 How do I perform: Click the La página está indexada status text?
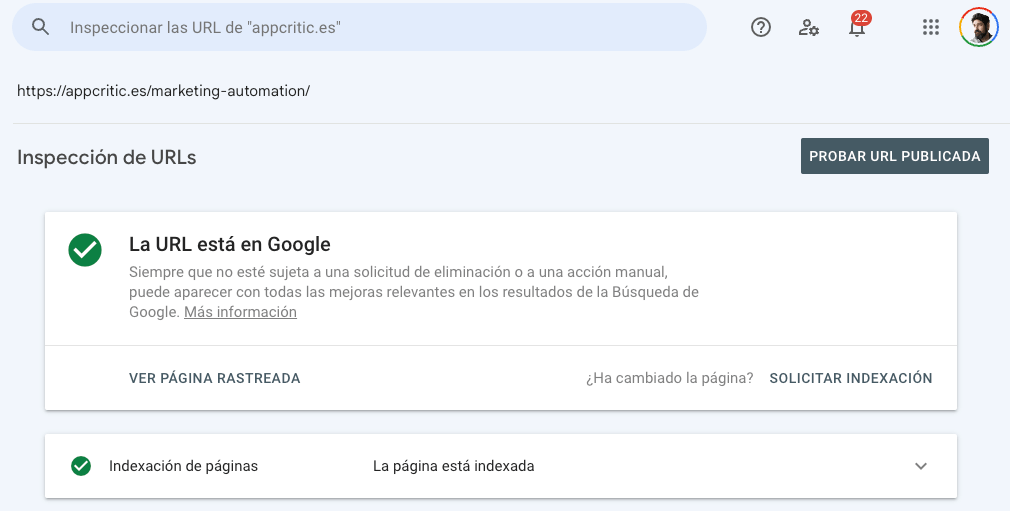click(453, 466)
